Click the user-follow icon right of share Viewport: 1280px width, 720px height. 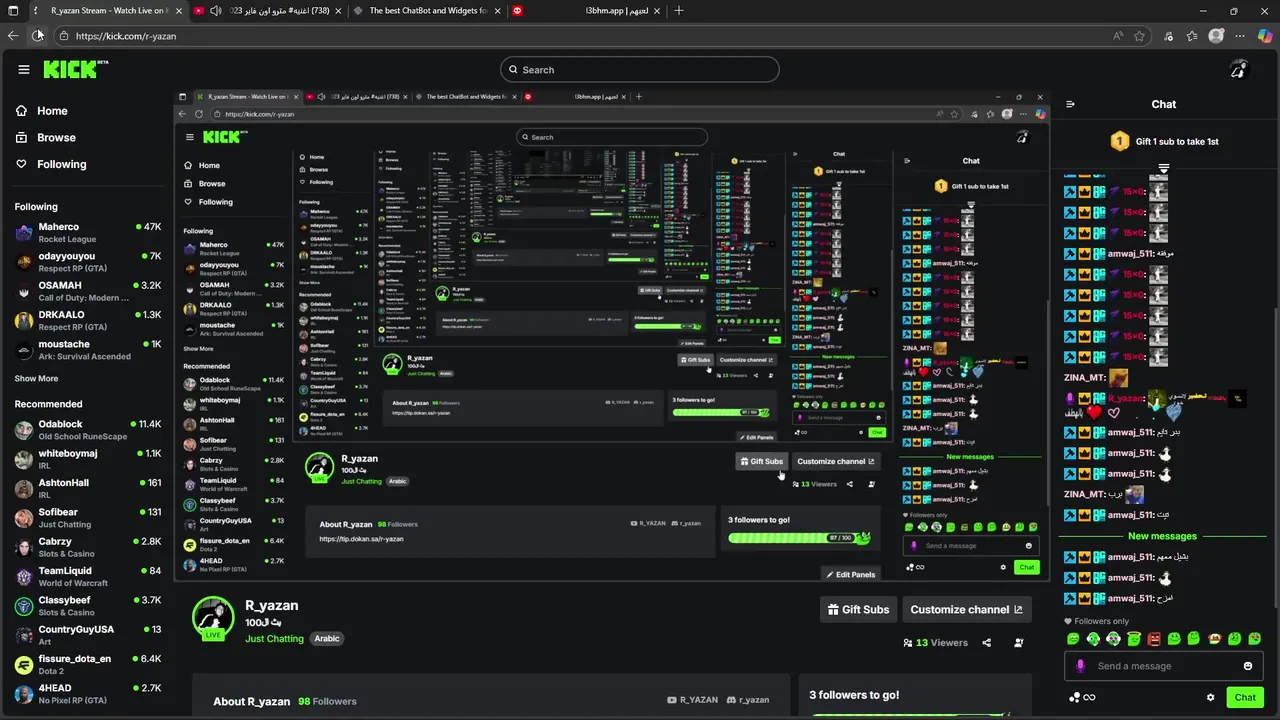1019,643
